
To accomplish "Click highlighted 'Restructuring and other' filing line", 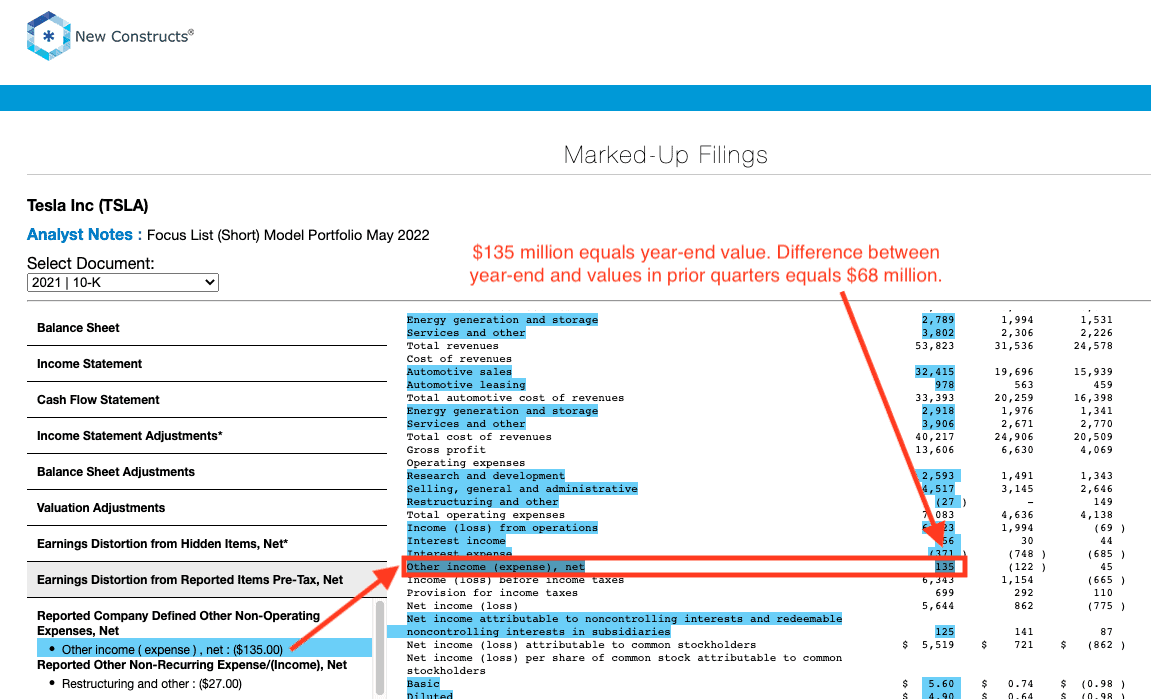I will click(x=482, y=501).
